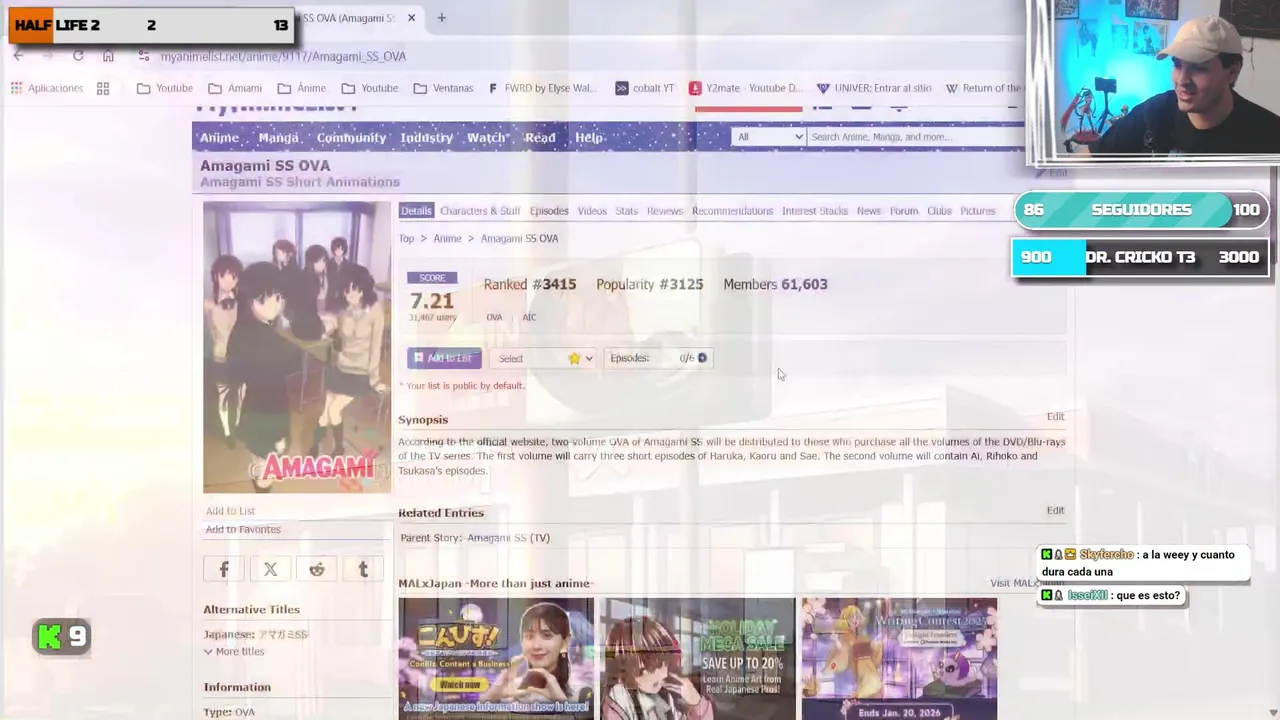Click Add to List under the cover
The width and height of the screenshot is (1280, 720).
click(230, 511)
